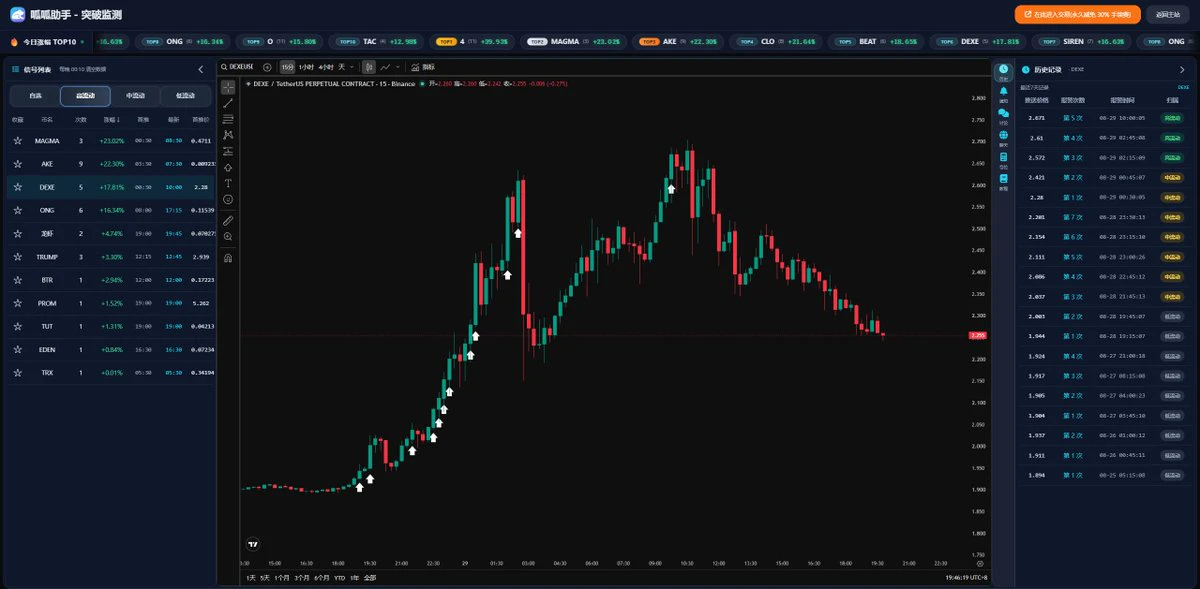Screen dimensions: 1200x589
Task: Open the tutorial book icon in sidebar
Action: 1004,181
